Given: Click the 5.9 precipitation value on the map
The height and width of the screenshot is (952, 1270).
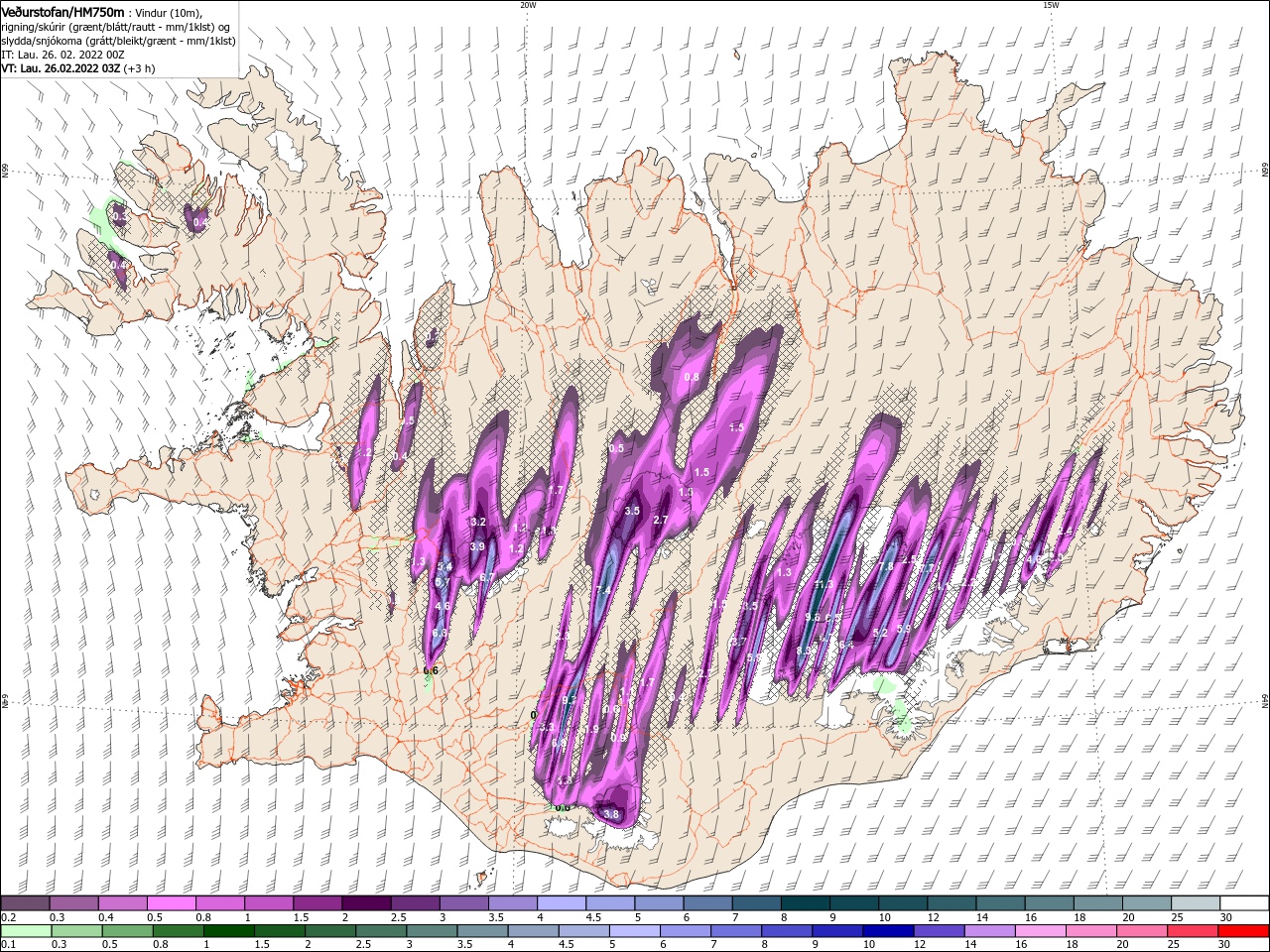Looking at the screenshot, I should pos(904,629).
